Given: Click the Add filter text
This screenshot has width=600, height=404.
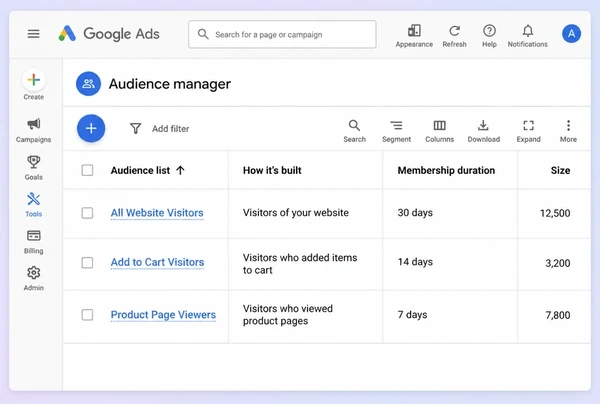Looking at the screenshot, I should [x=171, y=129].
